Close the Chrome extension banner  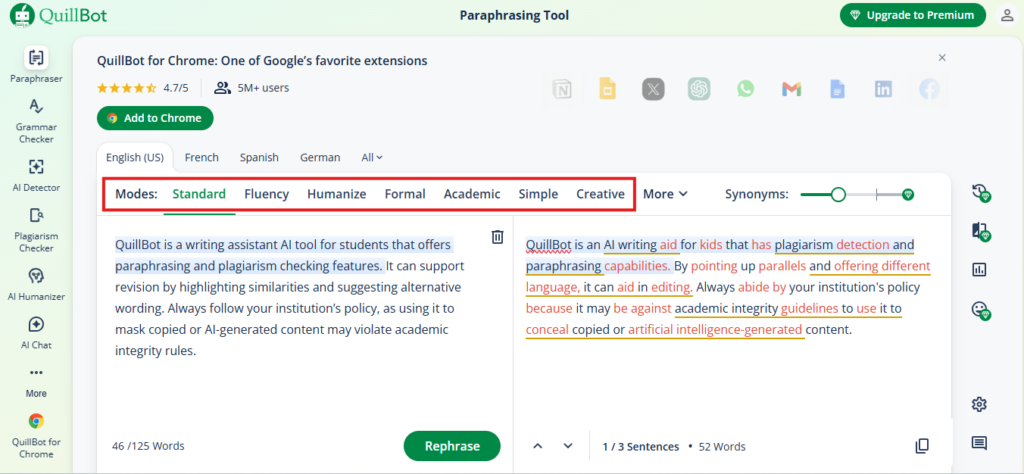[x=942, y=57]
